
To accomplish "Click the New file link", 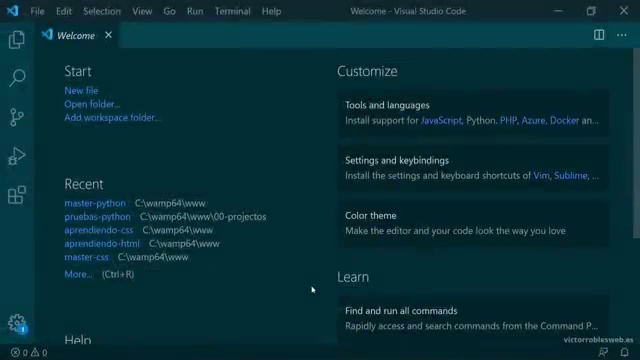I will [81, 91].
